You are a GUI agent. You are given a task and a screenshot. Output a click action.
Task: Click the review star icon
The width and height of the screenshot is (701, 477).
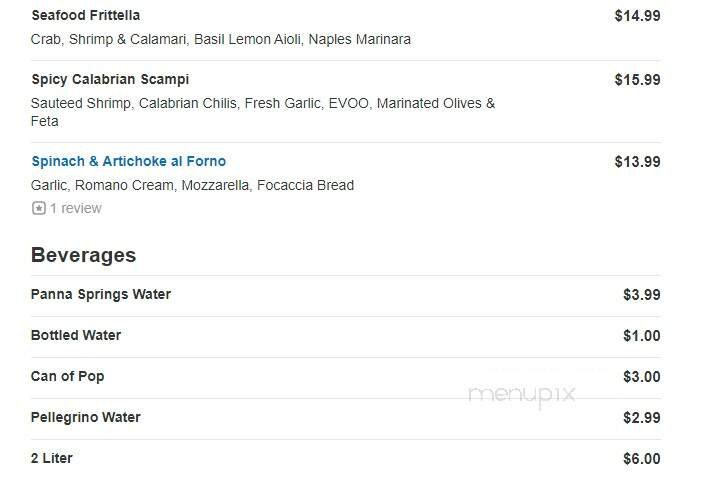pyautogui.click(x=39, y=208)
